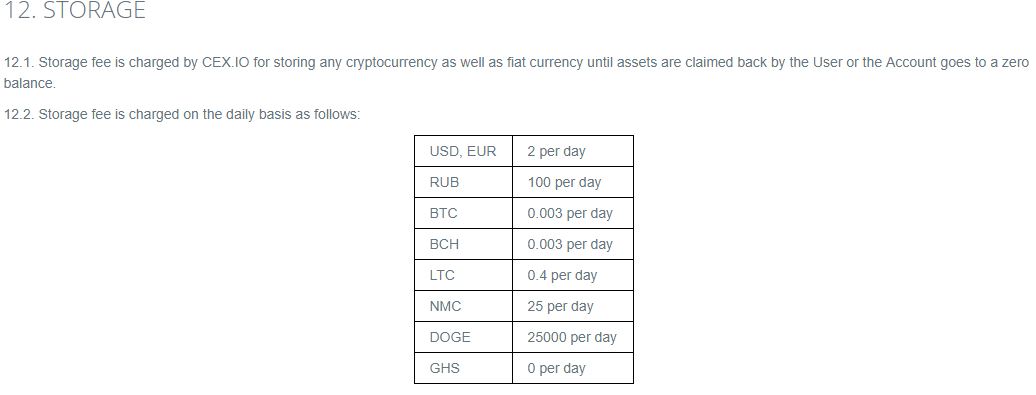Click the DOGE table cell
The image size is (1036, 395).
(463, 338)
